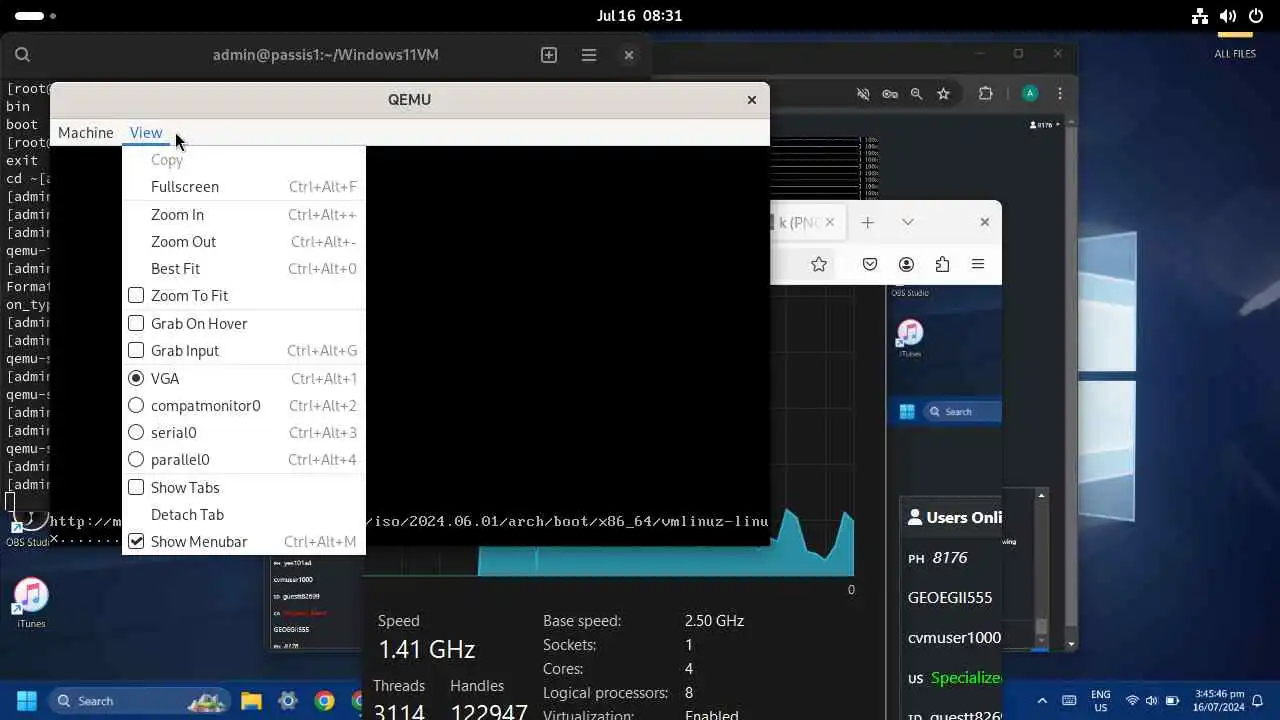This screenshot has height=720, width=1280.
Task: Click the Windows taskbar Search box
Action: (139, 701)
